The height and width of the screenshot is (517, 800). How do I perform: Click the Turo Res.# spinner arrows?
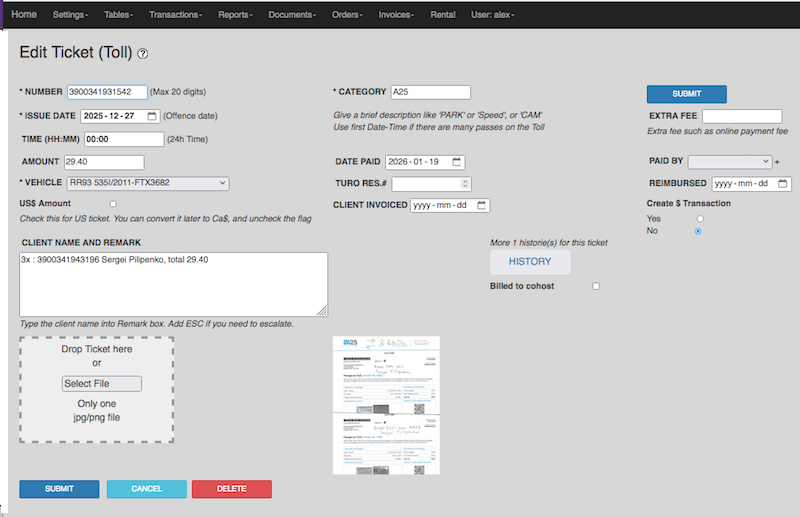pos(464,184)
